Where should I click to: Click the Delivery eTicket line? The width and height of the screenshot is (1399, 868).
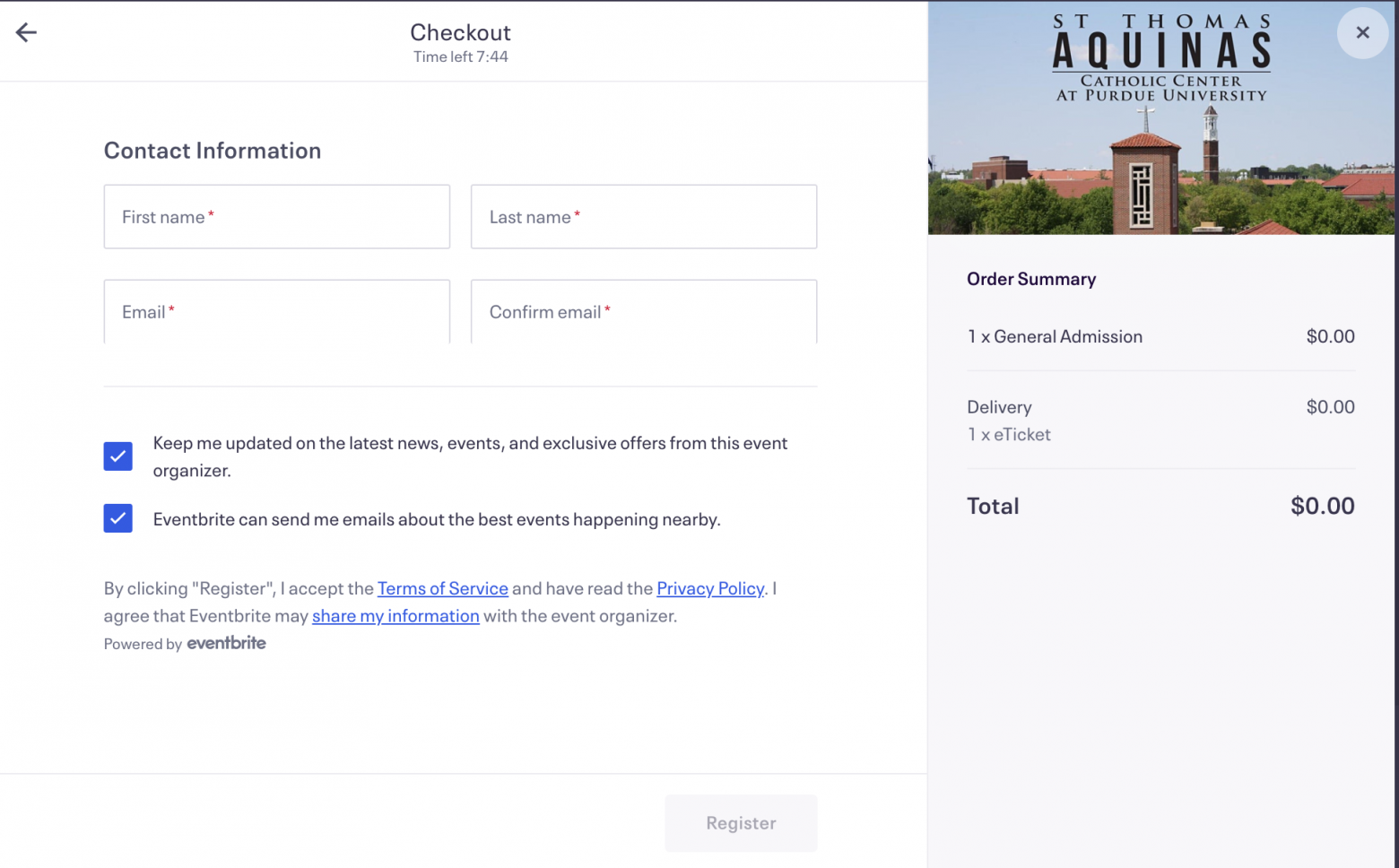(1160, 421)
